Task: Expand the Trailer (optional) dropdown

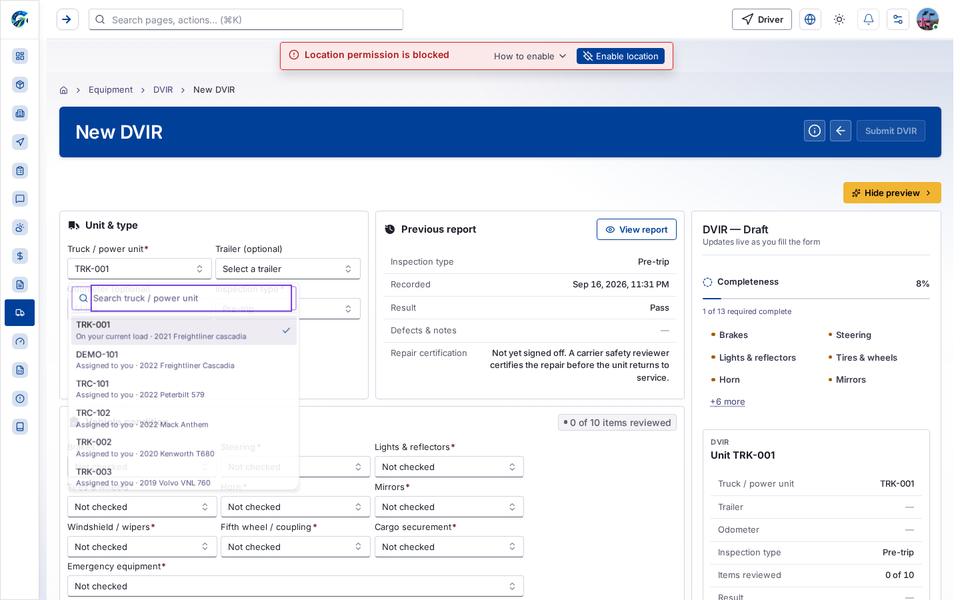Action: [x=287, y=269]
